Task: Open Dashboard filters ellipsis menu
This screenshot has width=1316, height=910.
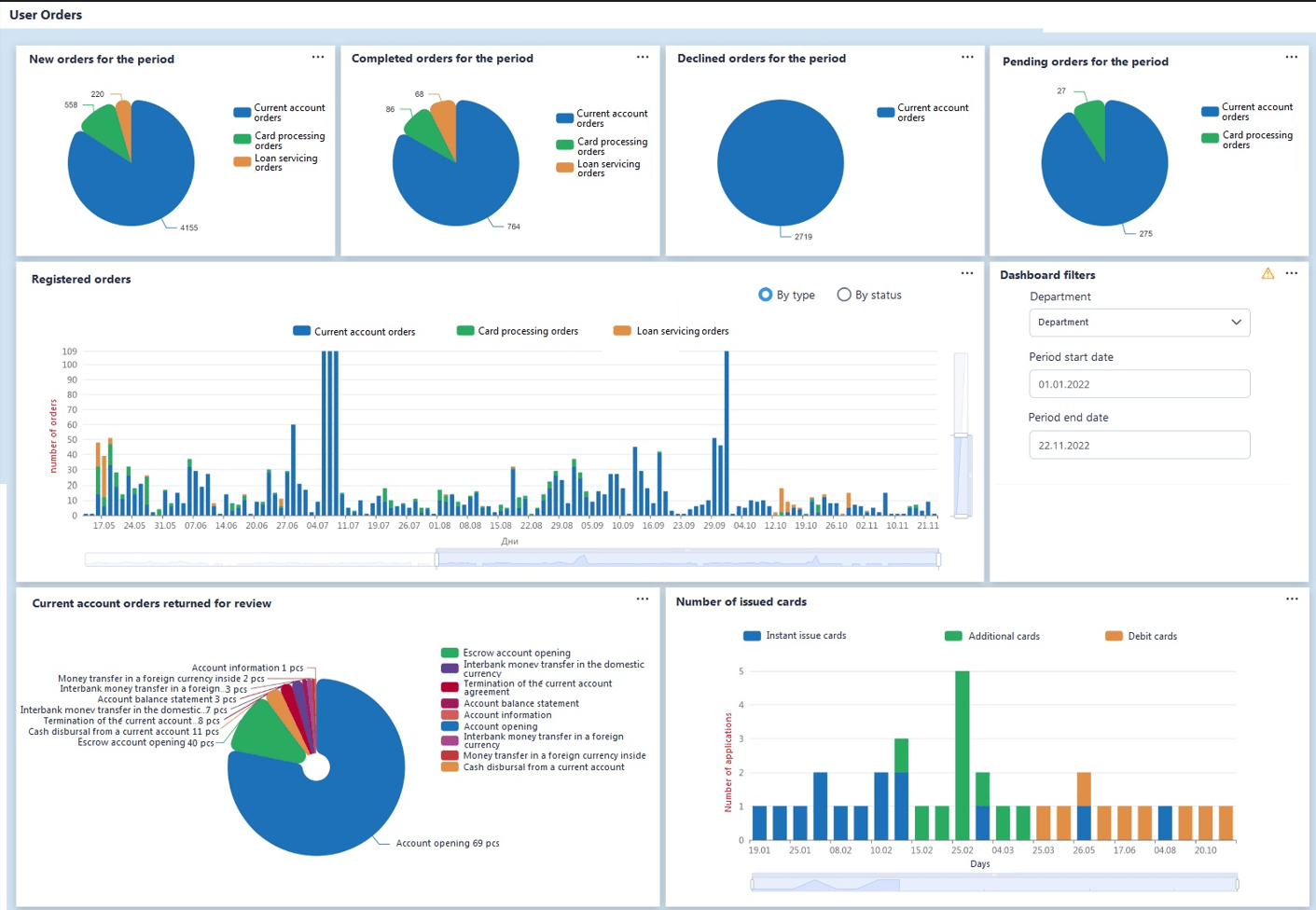Action: click(x=1291, y=273)
